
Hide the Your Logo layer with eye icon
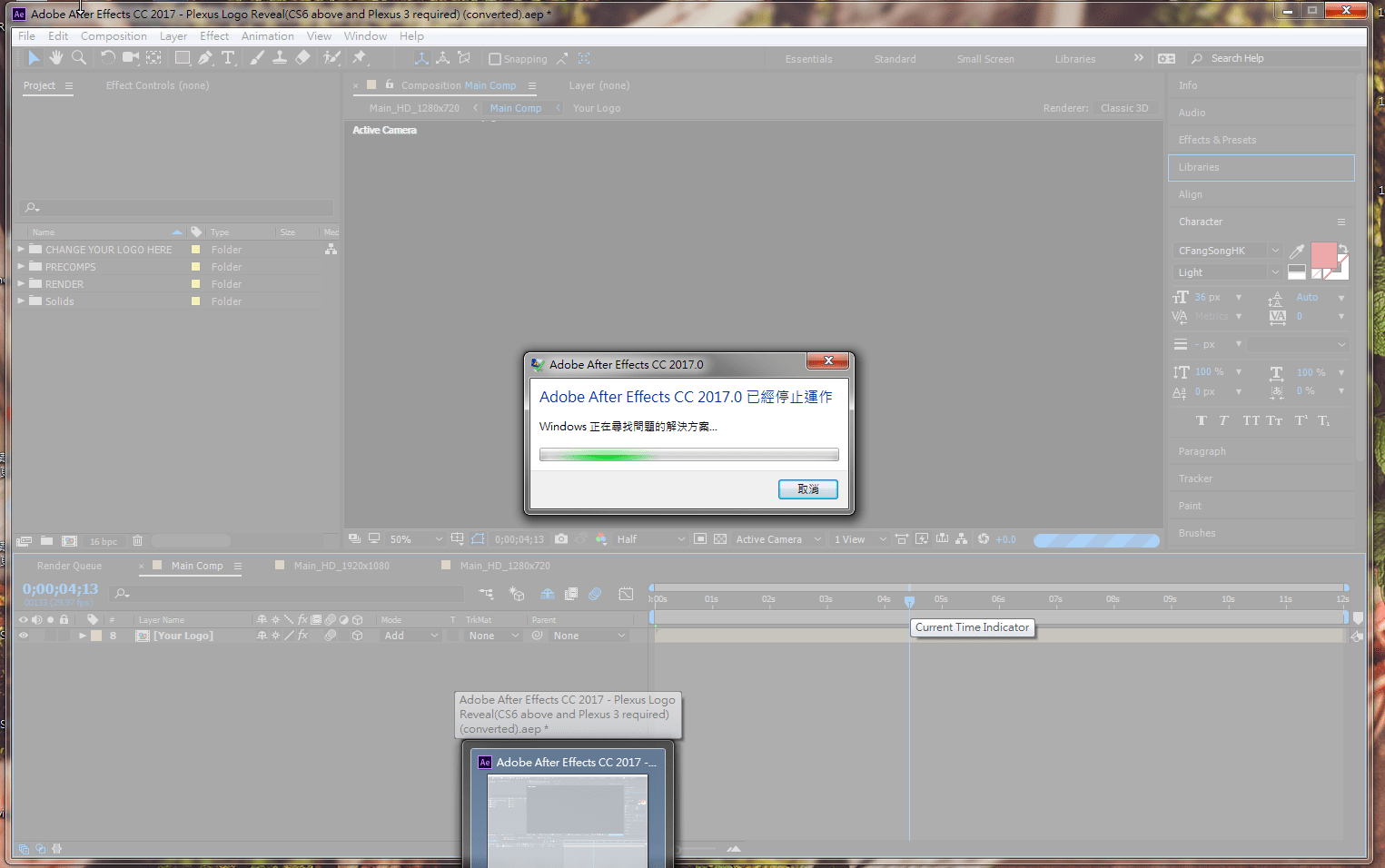click(x=24, y=636)
